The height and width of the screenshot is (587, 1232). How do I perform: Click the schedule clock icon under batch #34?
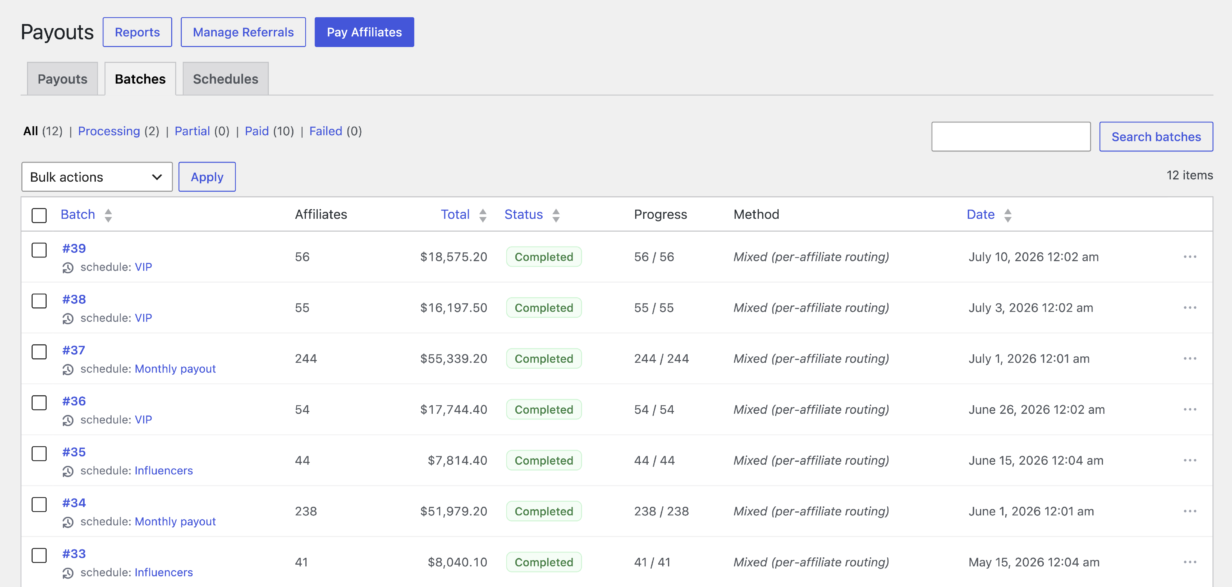68,522
